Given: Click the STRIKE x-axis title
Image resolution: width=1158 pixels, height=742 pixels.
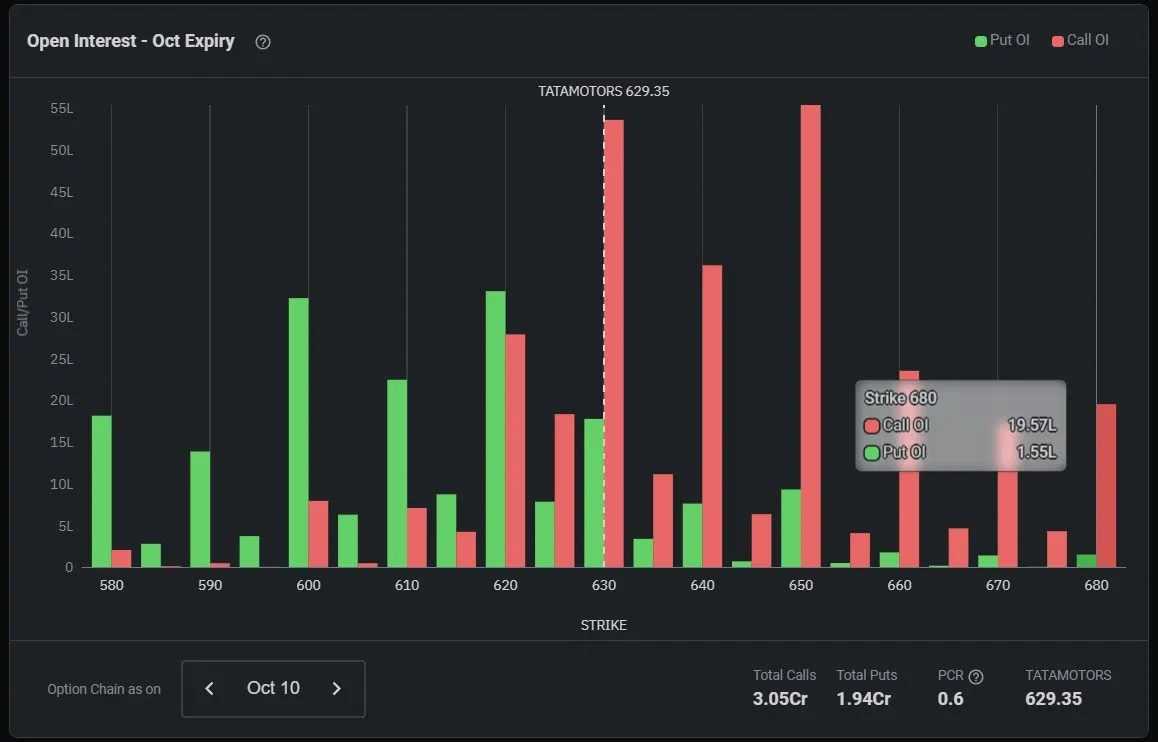Looking at the screenshot, I should [x=603, y=625].
